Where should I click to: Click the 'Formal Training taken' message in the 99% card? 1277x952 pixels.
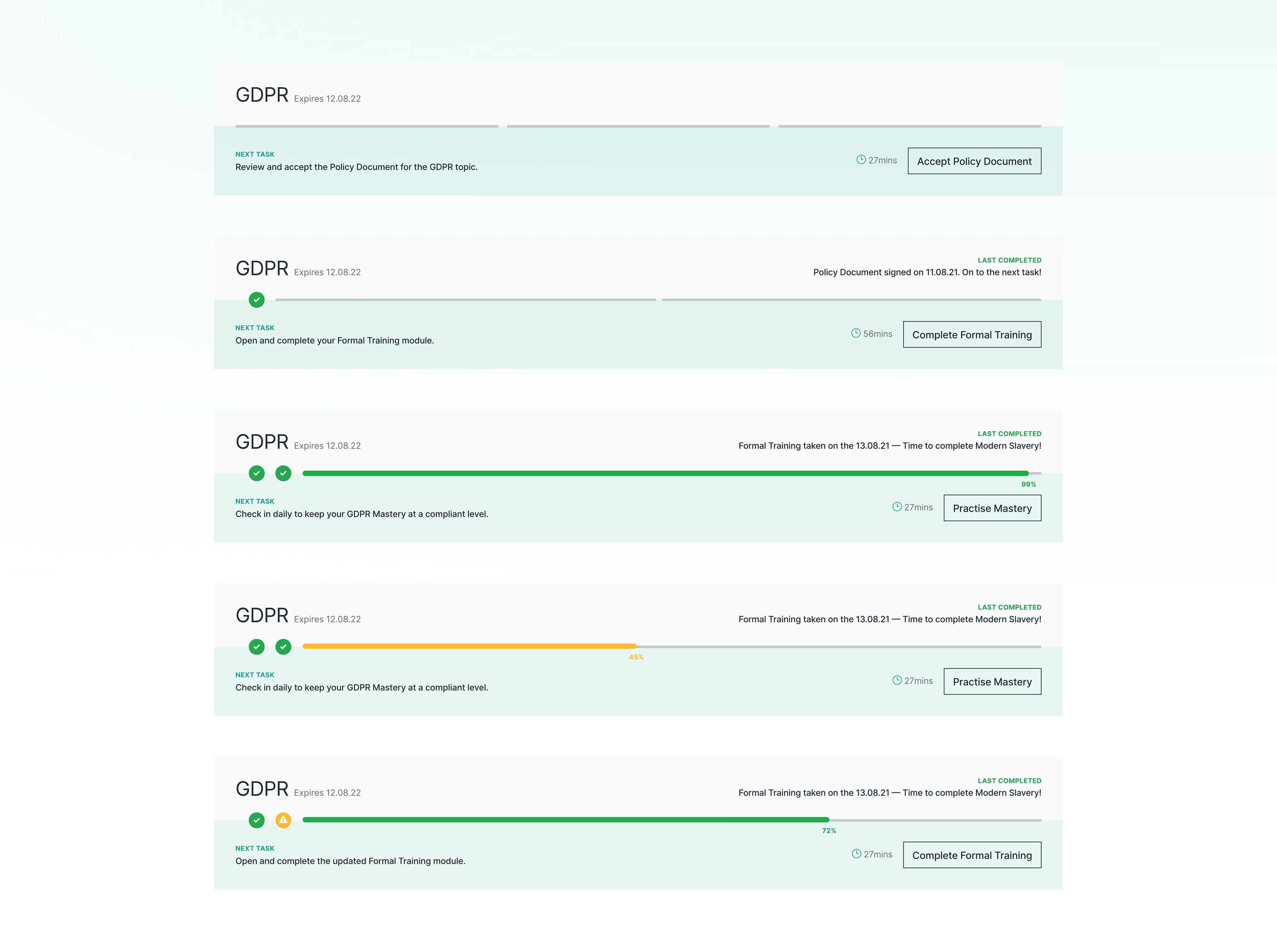click(x=890, y=445)
